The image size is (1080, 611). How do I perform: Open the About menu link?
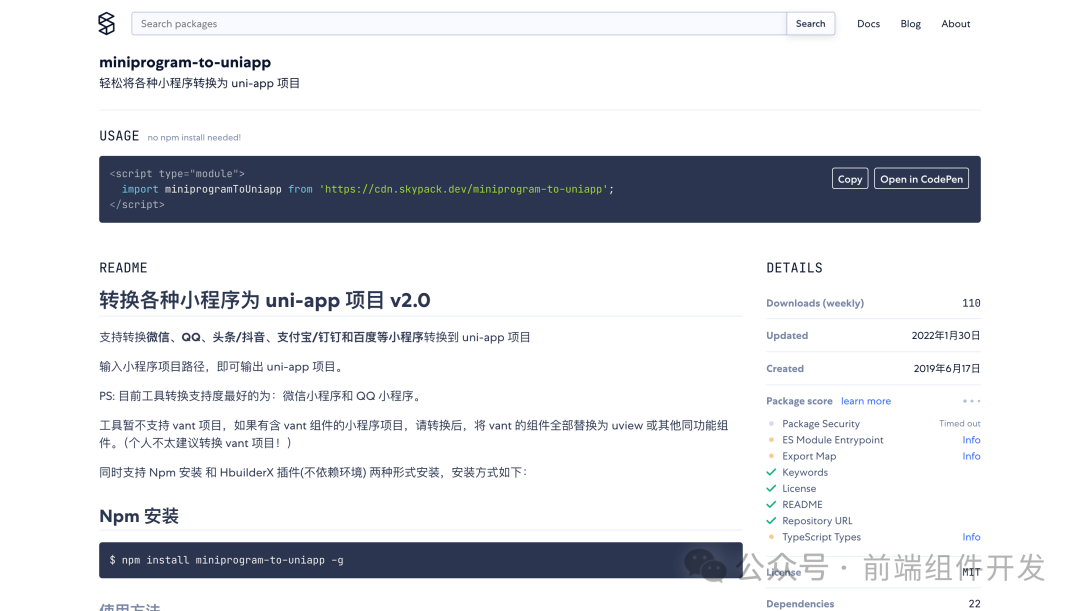click(955, 23)
